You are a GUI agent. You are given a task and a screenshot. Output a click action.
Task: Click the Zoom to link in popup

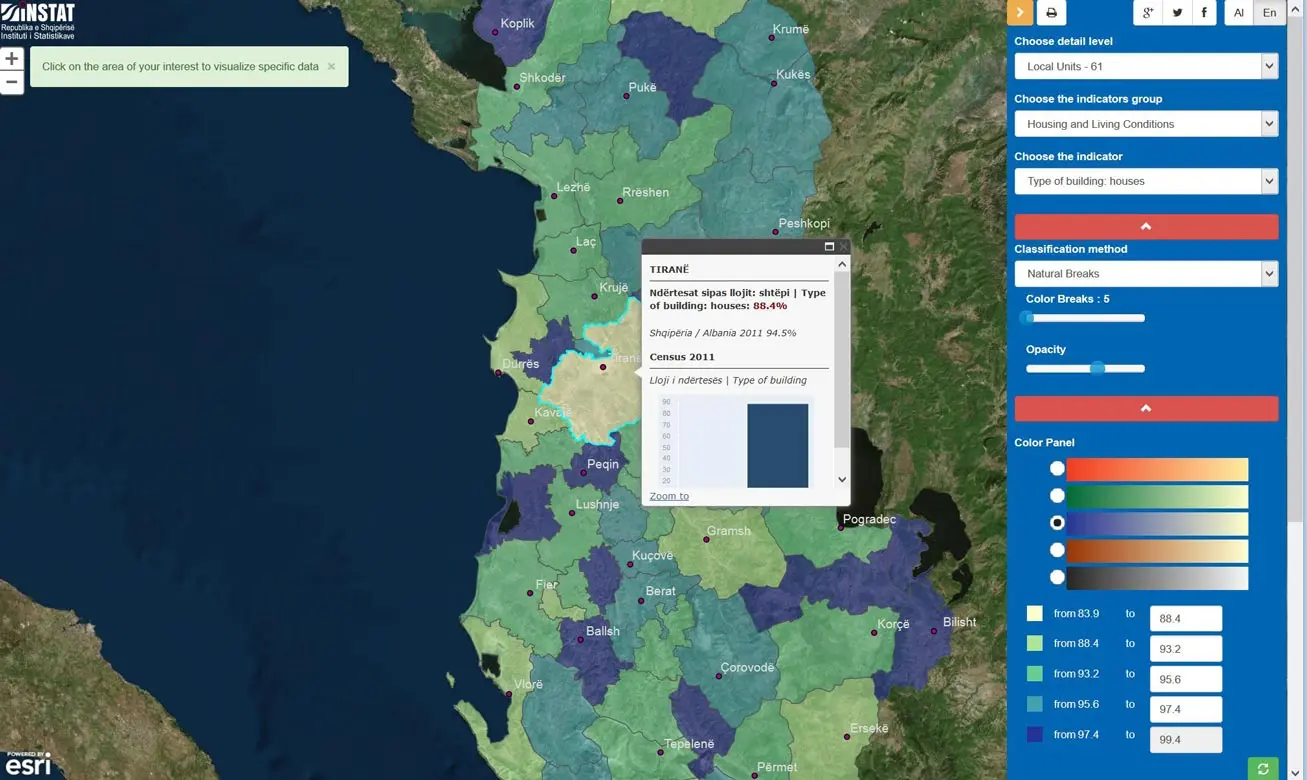click(668, 495)
